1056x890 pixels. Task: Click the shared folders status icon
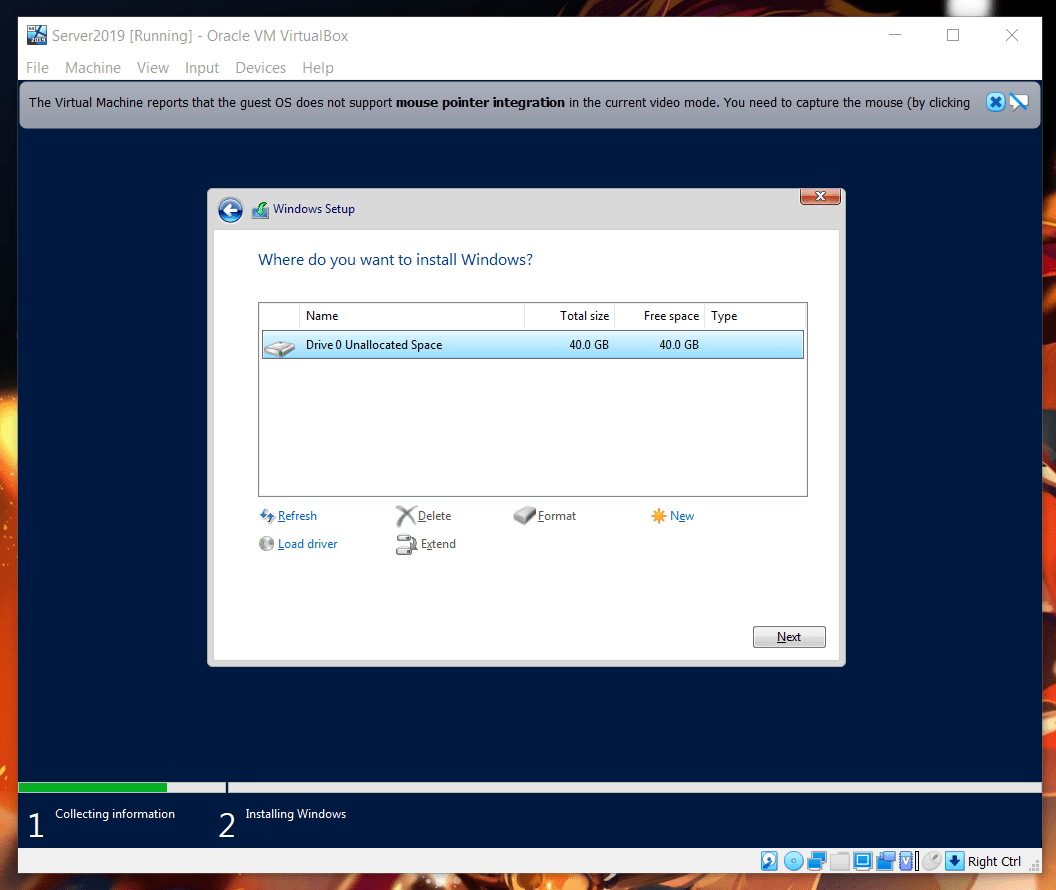[840, 861]
